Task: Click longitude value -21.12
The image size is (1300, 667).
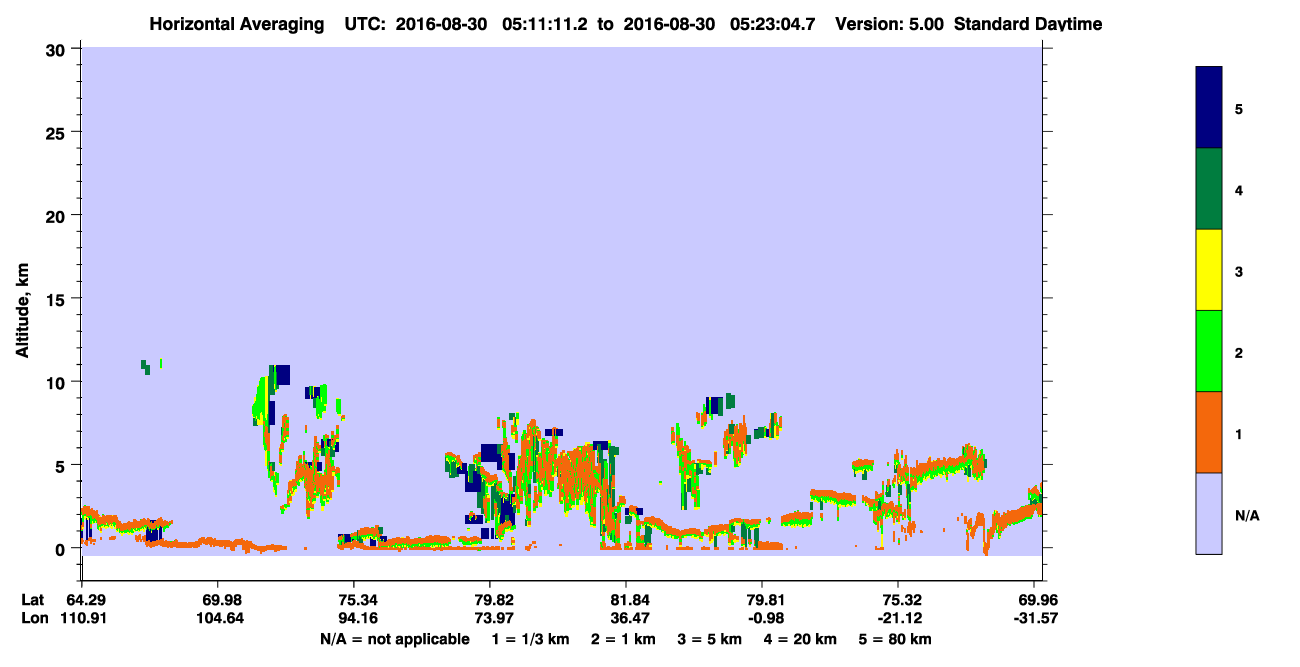Action: tap(898, 618)
